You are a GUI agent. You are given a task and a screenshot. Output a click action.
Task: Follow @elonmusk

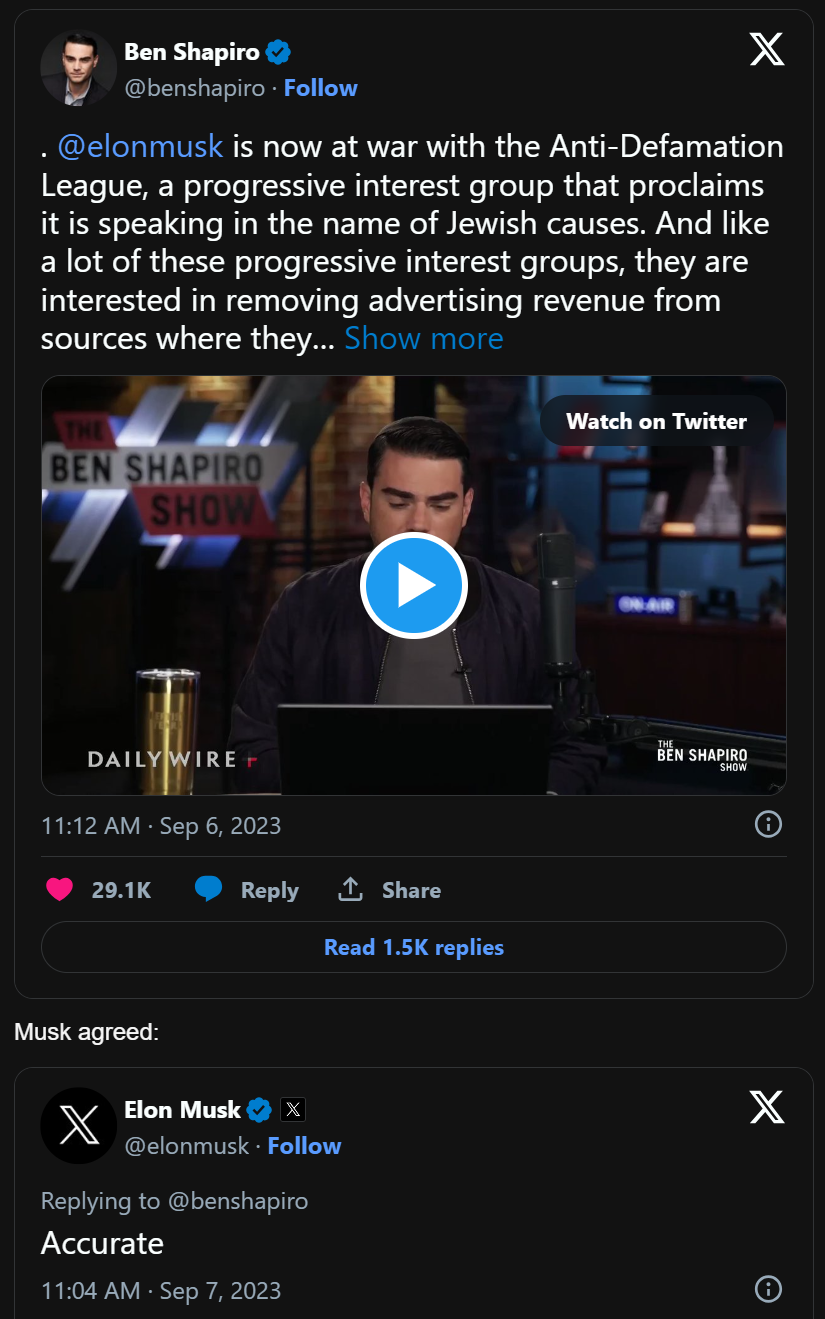point(305,1146)
